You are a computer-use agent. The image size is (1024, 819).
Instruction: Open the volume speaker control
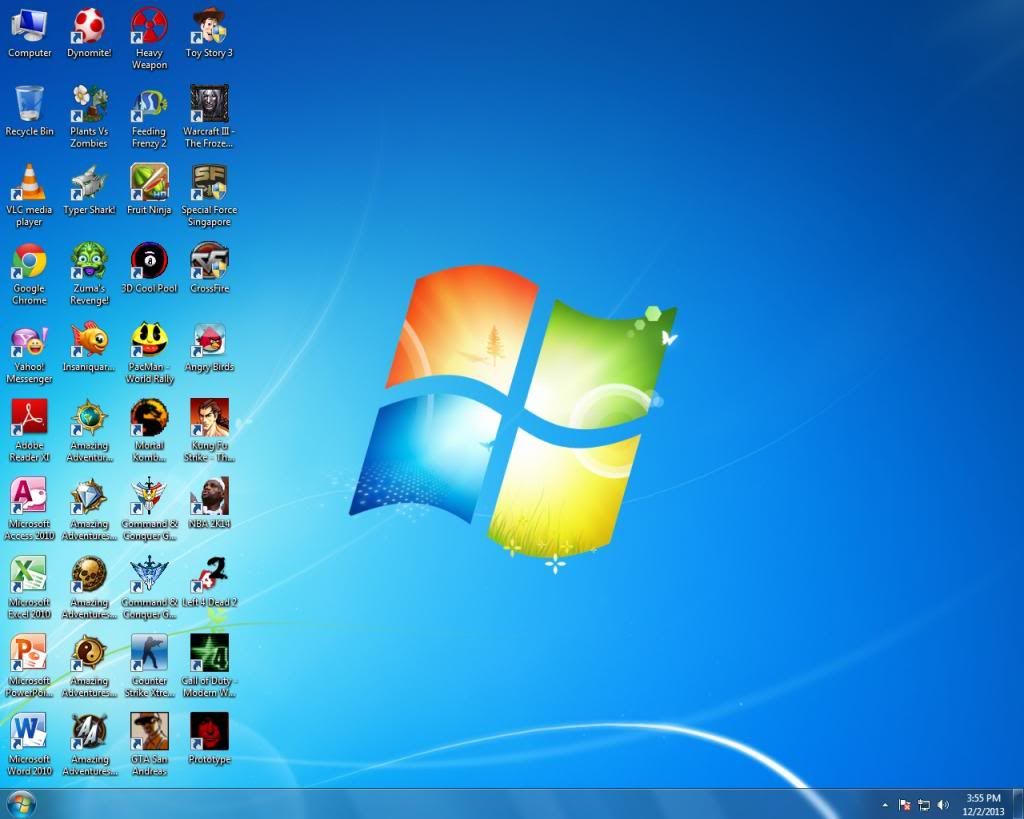(x=943, y=804)
